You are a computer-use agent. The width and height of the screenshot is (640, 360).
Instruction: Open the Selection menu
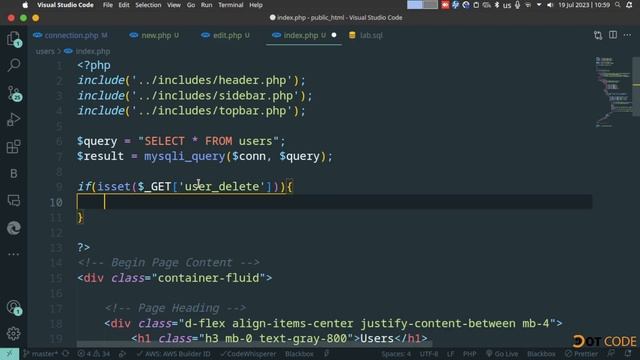pyautogui.click(x=148, y=5)
